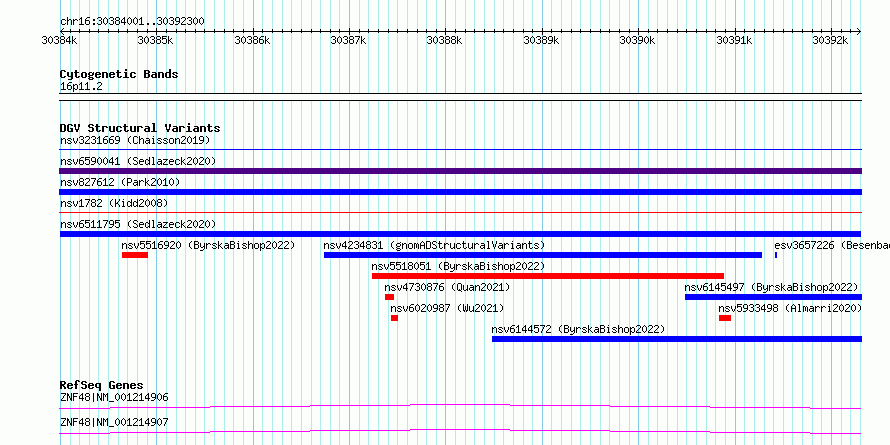
Task: Click the RefSeq Genes track title
Action: click(102, 385)
